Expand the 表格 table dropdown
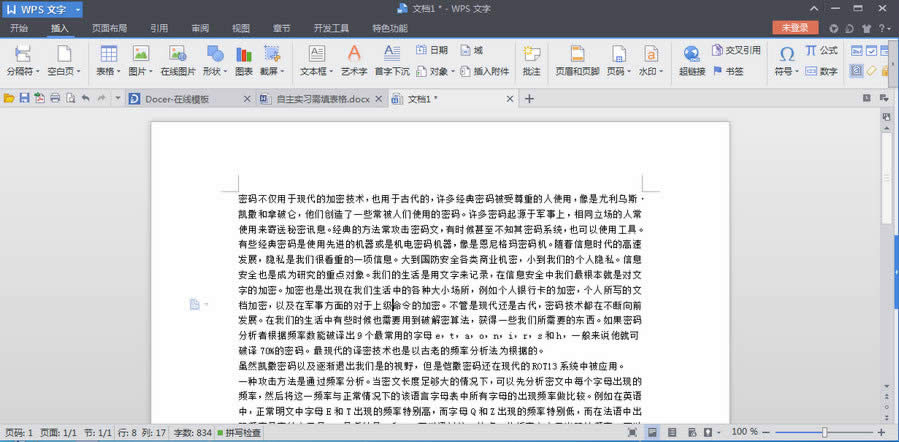899x442 pixels. click(x=108, y=72)
